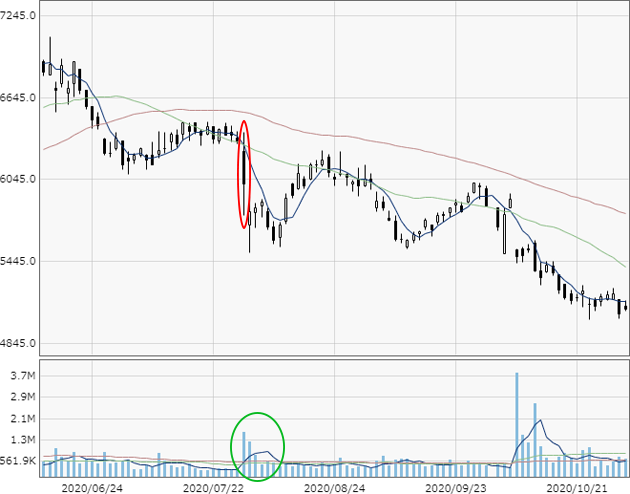Viewport: 630px width, 494px height.
Task: Click the 6645.0 price axis label
Action: point(18,98)
